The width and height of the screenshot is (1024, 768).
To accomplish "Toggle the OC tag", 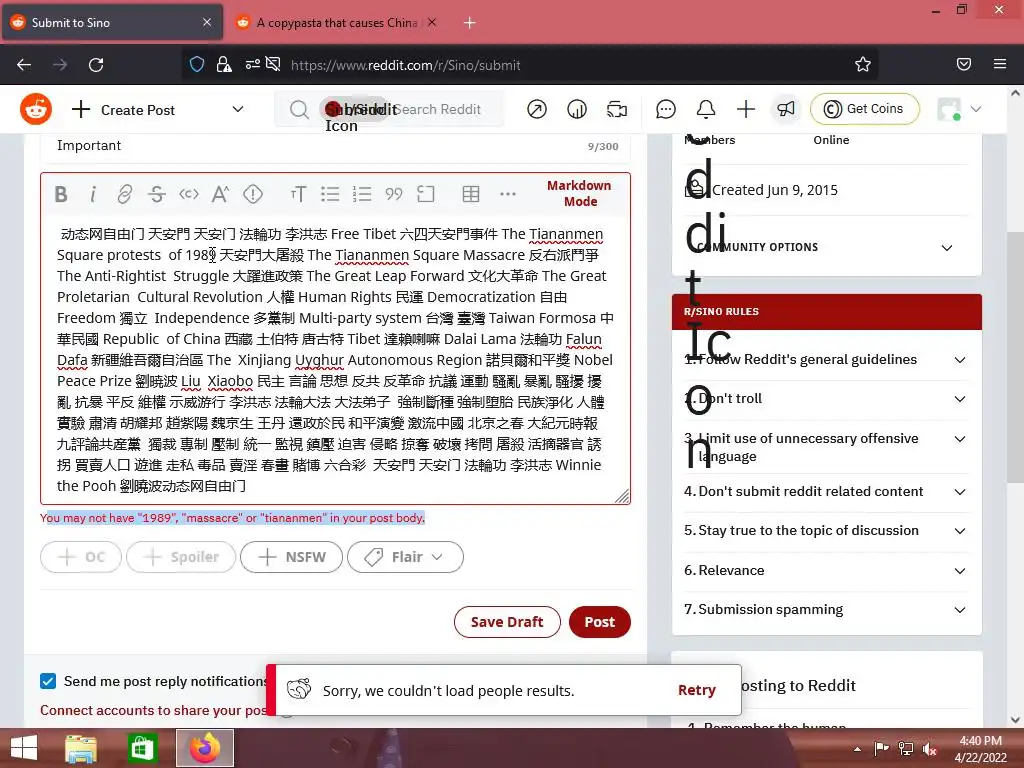I will (81, 557).
